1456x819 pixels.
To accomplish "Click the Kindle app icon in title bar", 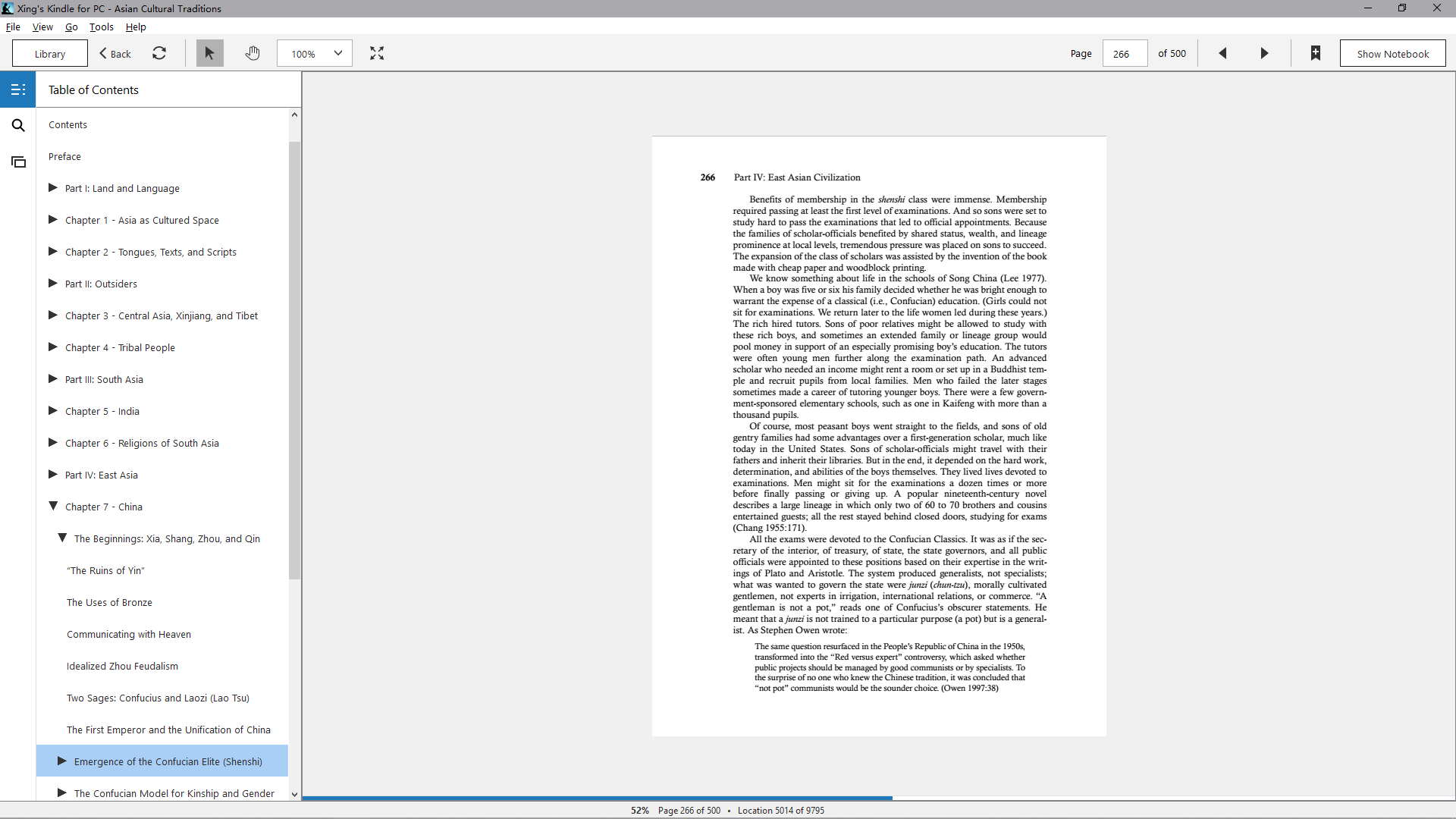I will pyautogui.click(x=8, y=8).
